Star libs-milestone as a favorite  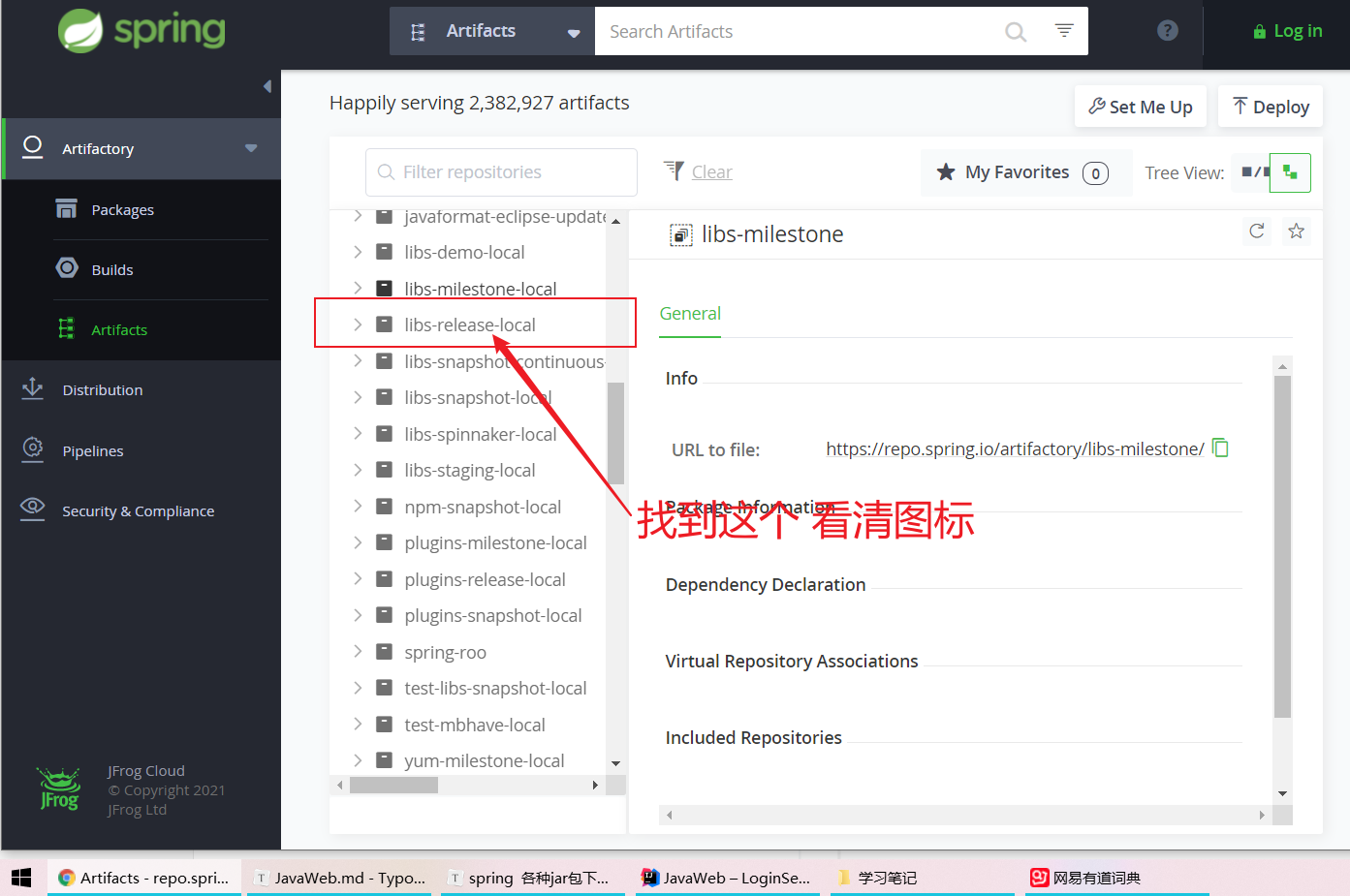1296,232
